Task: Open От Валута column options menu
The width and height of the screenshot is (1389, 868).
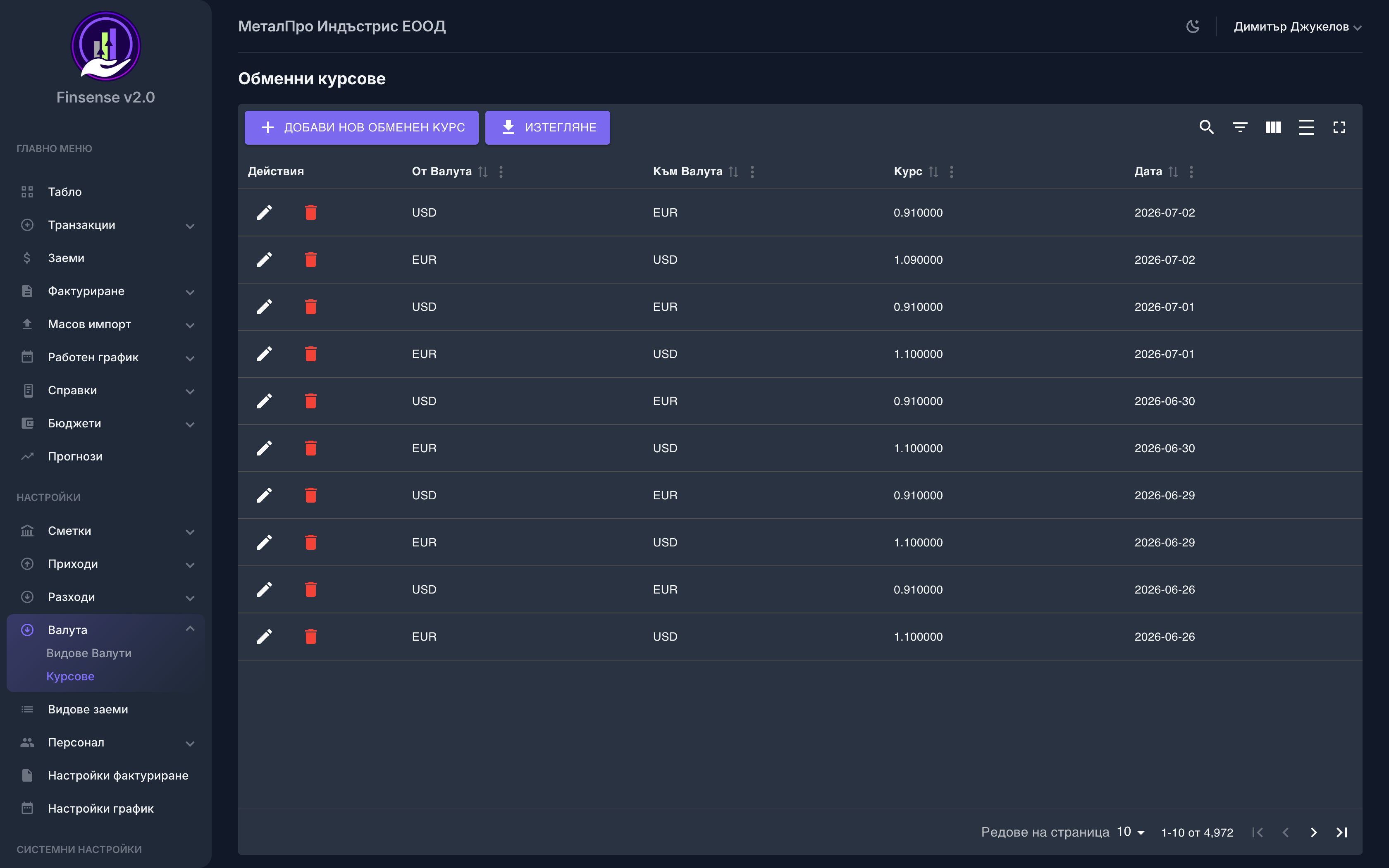Action: click(x=501, y=172)
